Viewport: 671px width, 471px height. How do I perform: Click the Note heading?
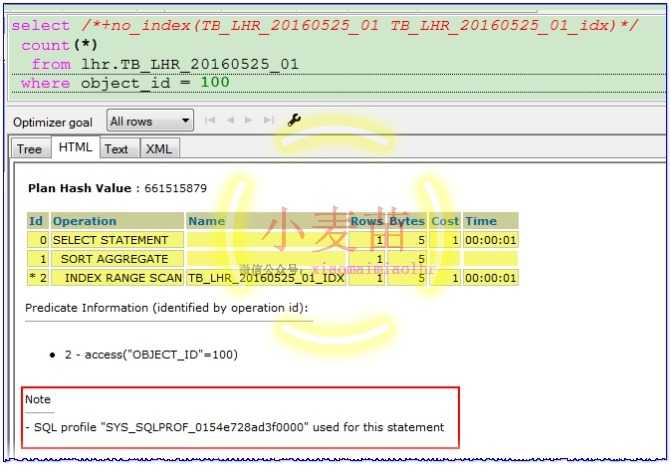38,400
